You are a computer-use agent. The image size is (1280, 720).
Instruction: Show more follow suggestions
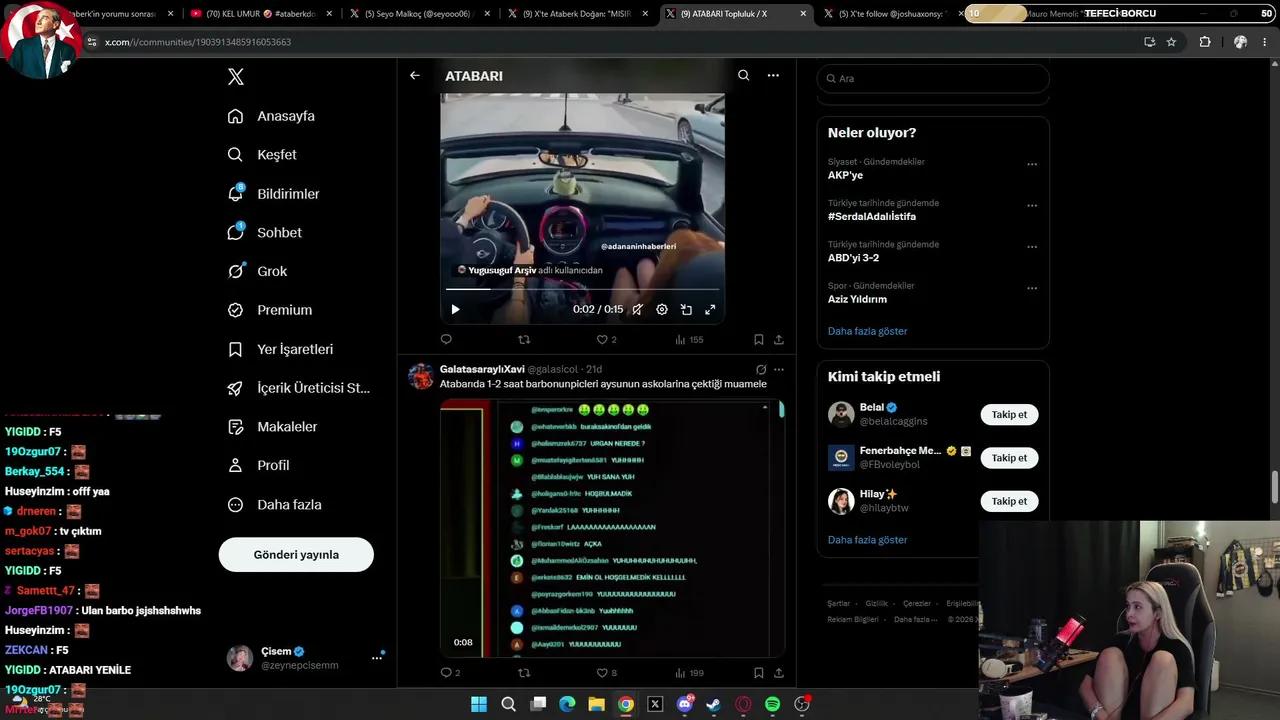click(x=867, y=540)
